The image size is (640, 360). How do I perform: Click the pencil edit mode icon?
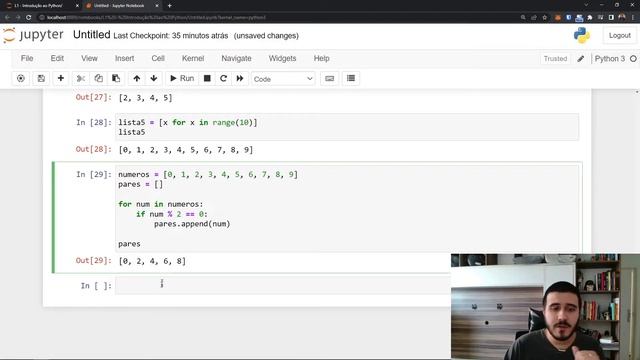point(581,59)
